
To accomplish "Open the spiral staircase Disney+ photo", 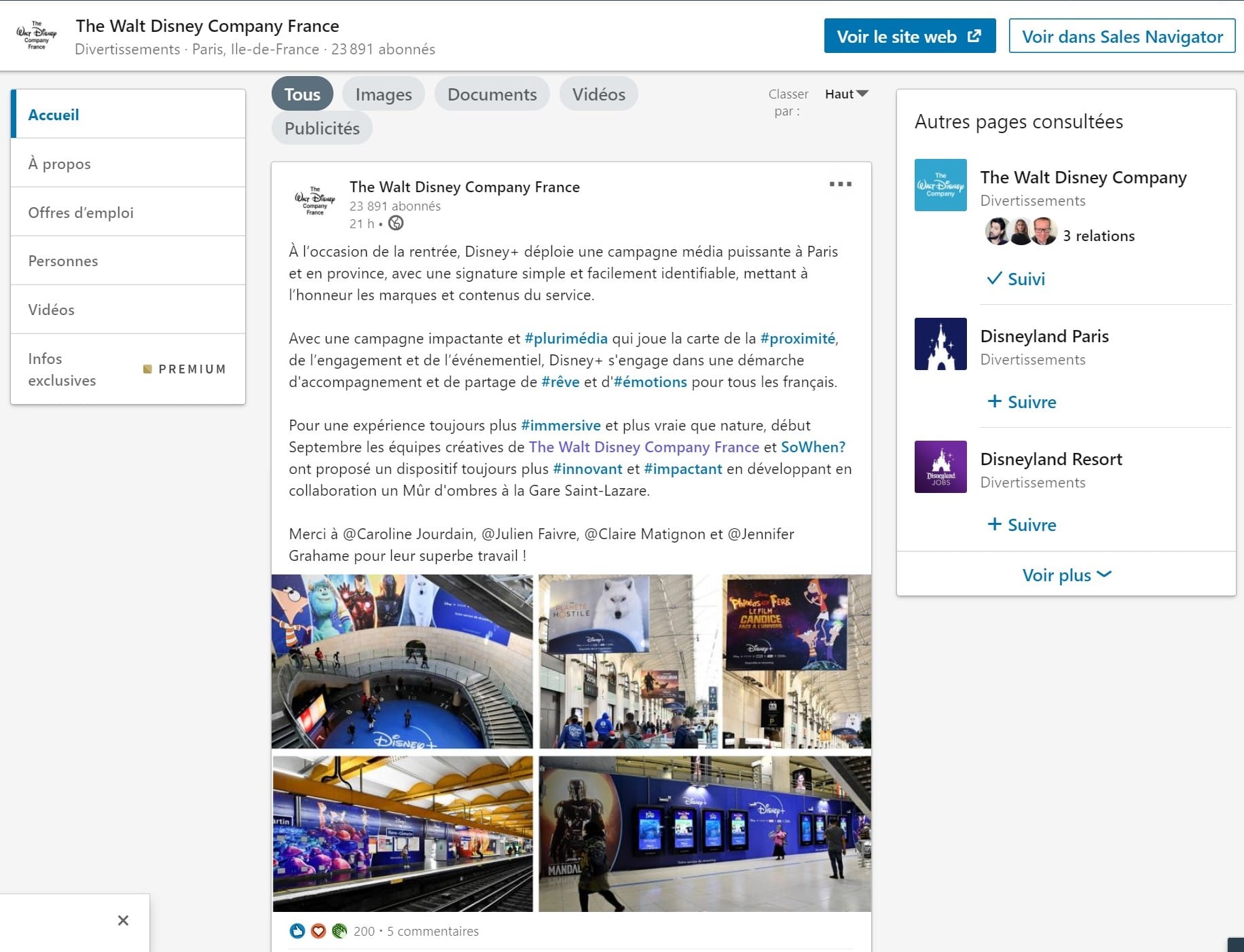I will point(402,661).
